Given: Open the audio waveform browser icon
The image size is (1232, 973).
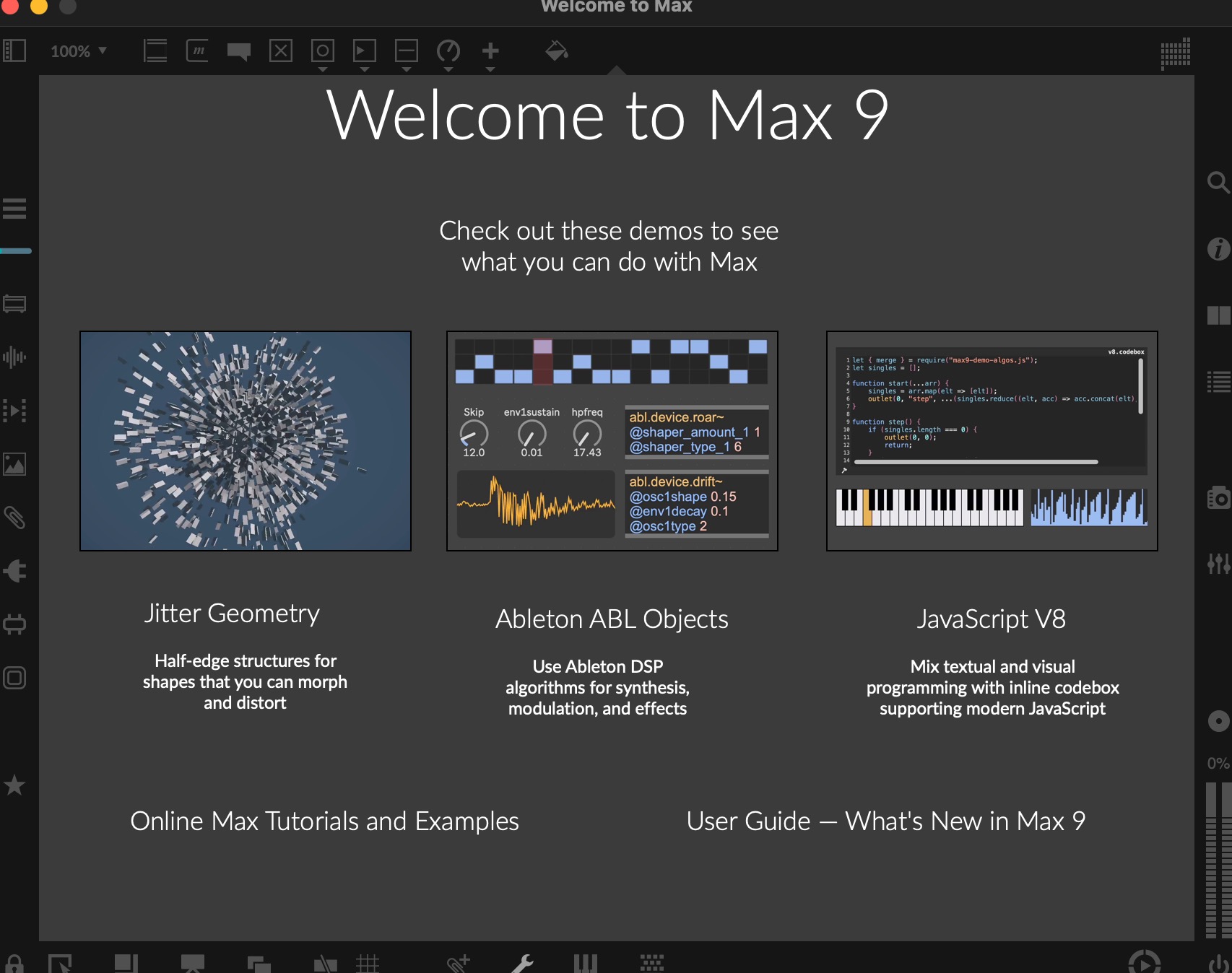Looking at the screenshot, I should [x=14, y=357].
